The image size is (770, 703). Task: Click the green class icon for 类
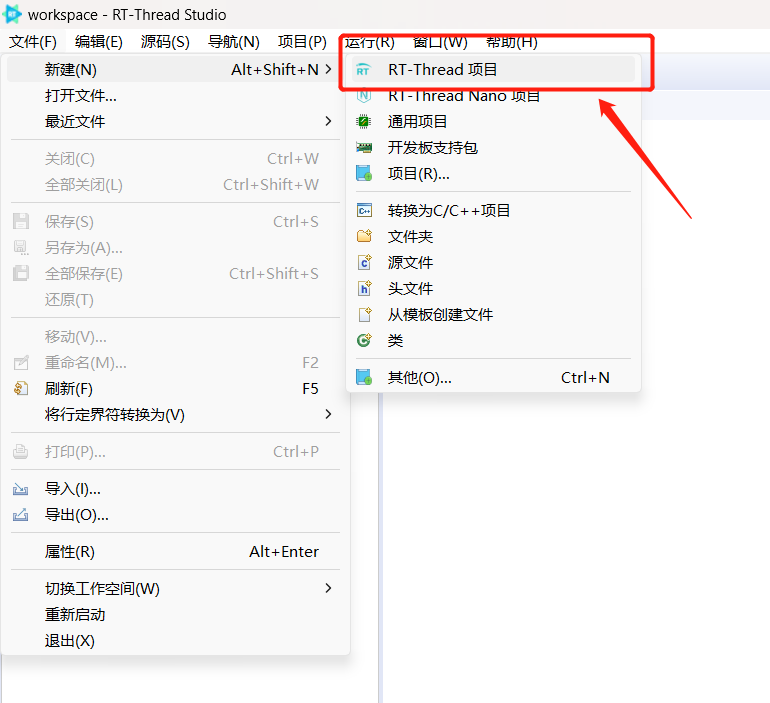click(364, 340)
